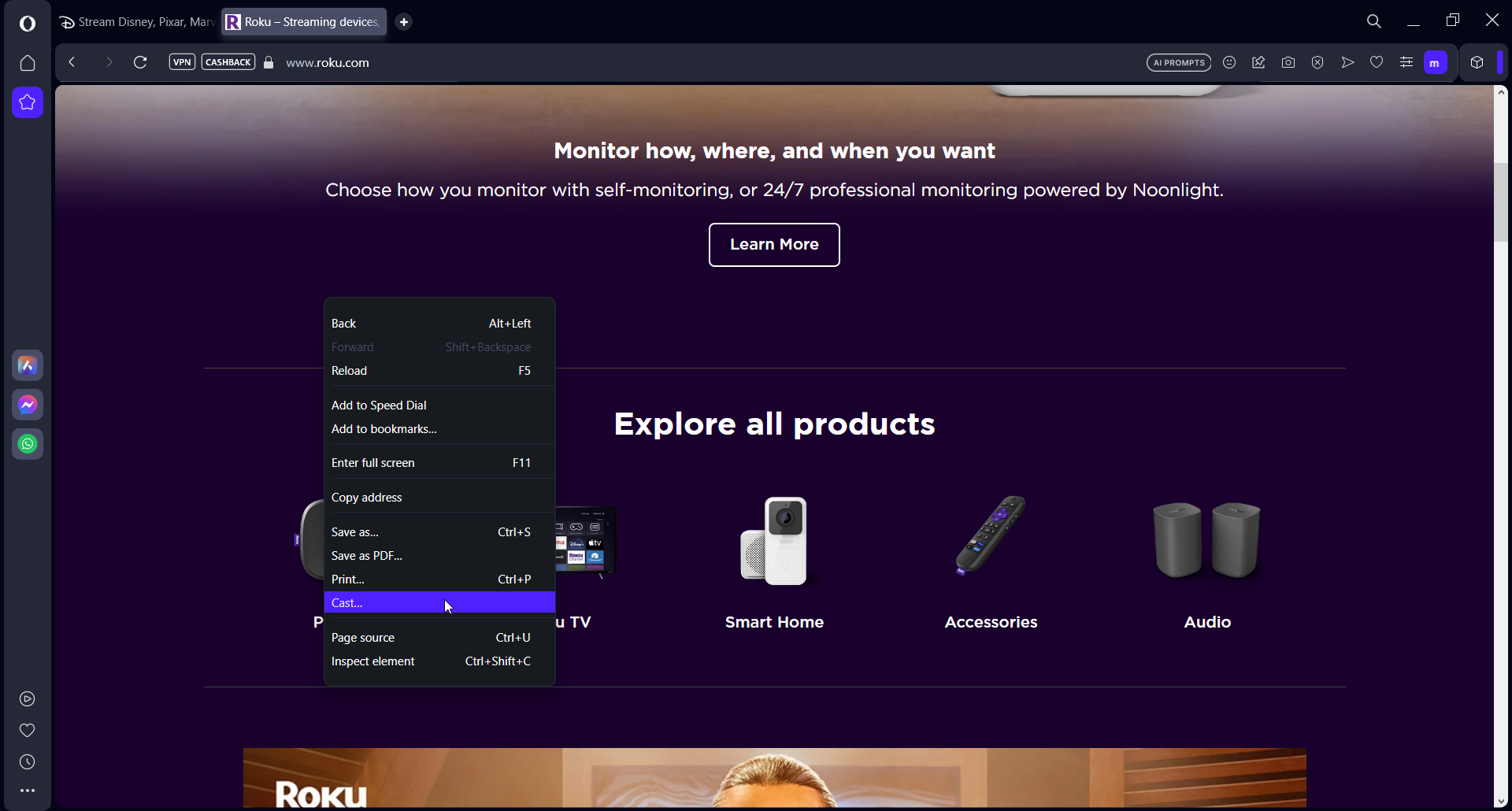Open Easy Setup sliders icon
Image resolution: width=1512 pixels, height=811 pixels.
(1406, 62)
